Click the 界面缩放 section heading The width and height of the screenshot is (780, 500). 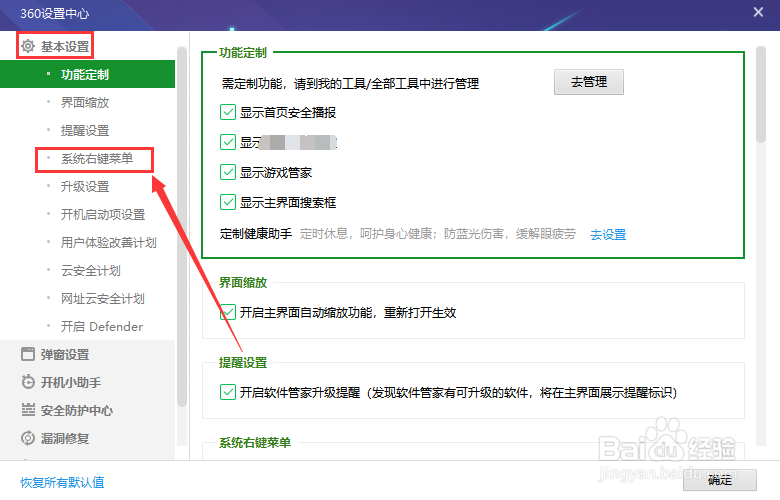coord(243,282)
